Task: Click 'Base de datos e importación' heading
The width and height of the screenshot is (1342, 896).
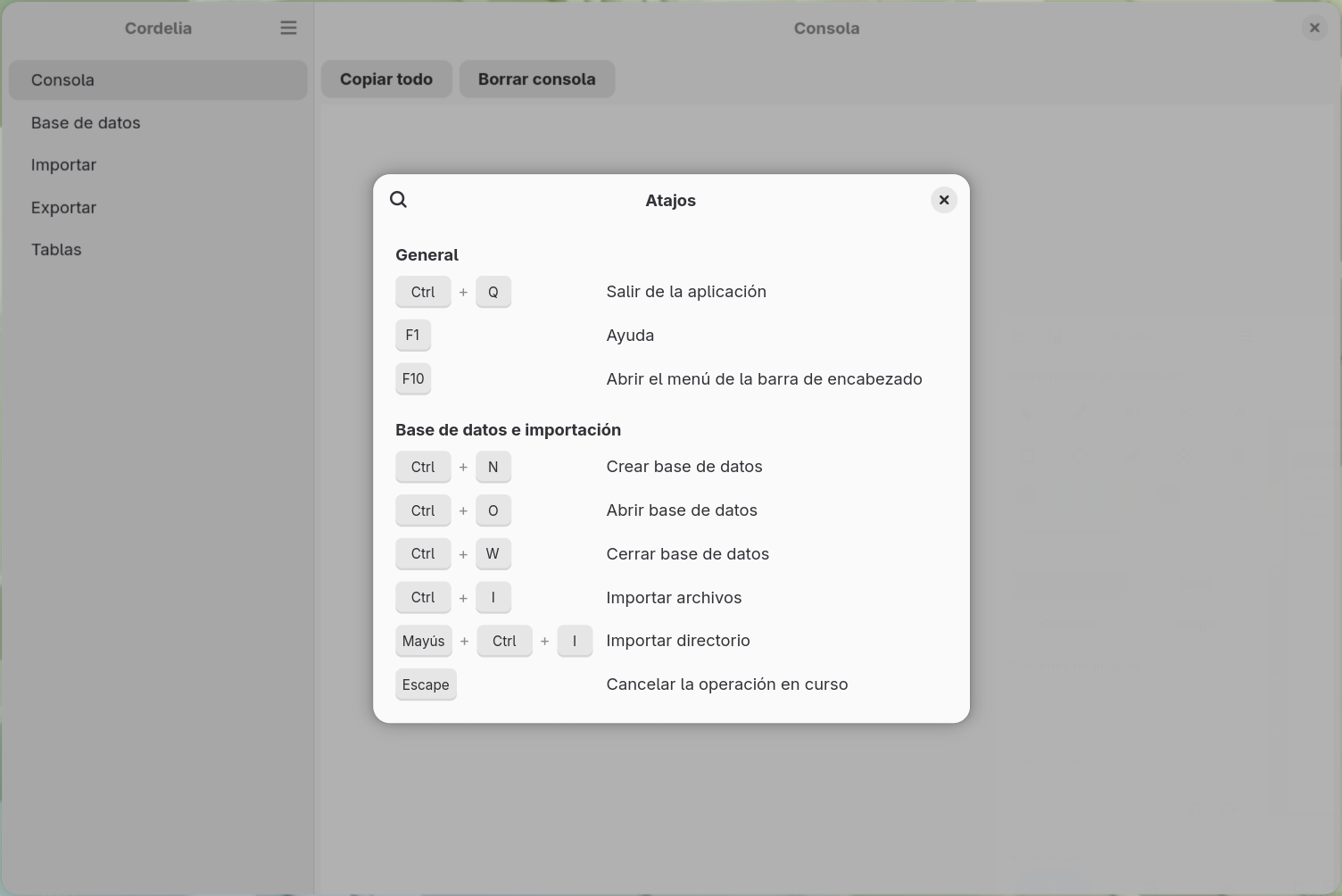Action: [508, 430]
